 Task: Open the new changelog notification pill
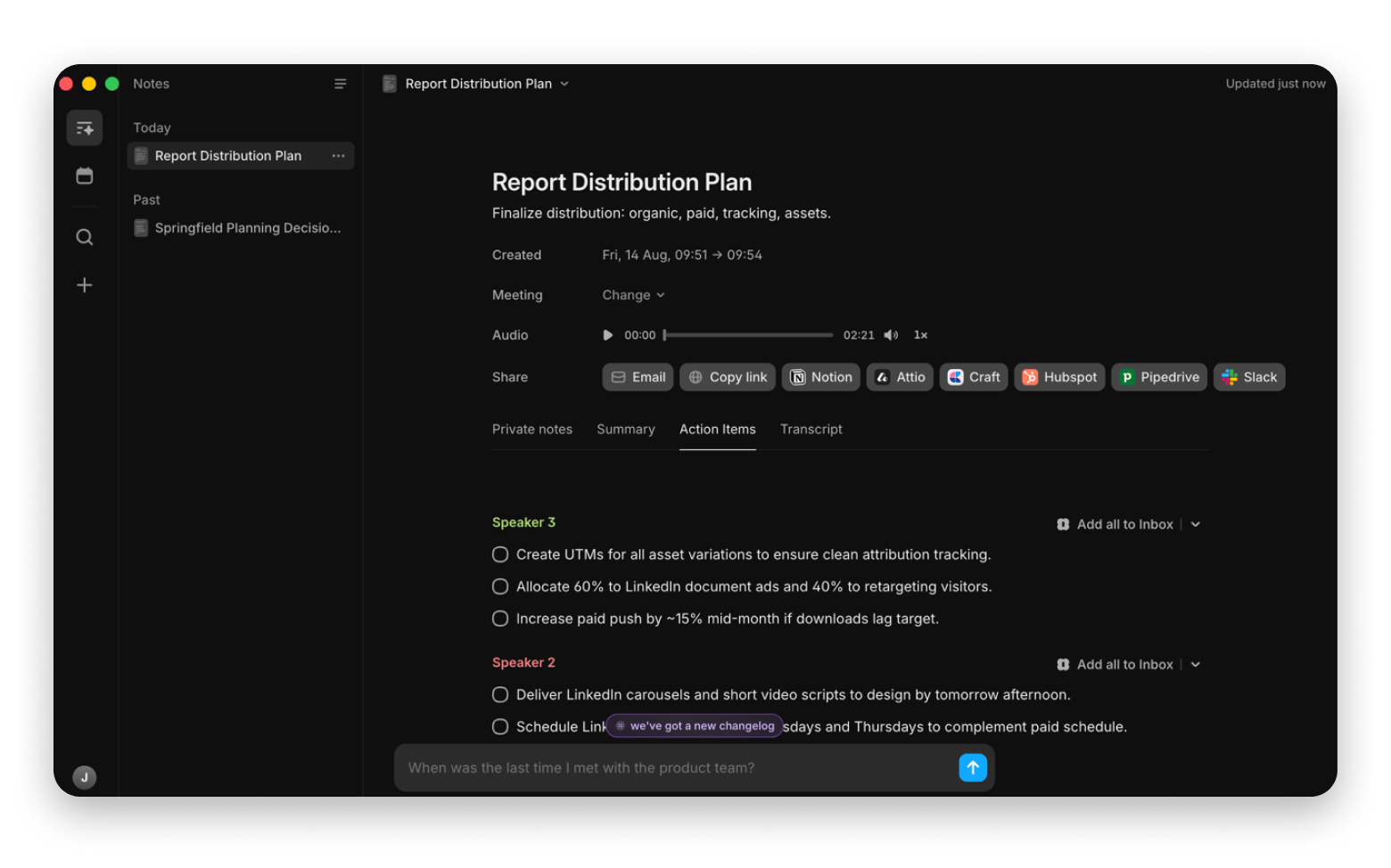(x=695, y=726)
